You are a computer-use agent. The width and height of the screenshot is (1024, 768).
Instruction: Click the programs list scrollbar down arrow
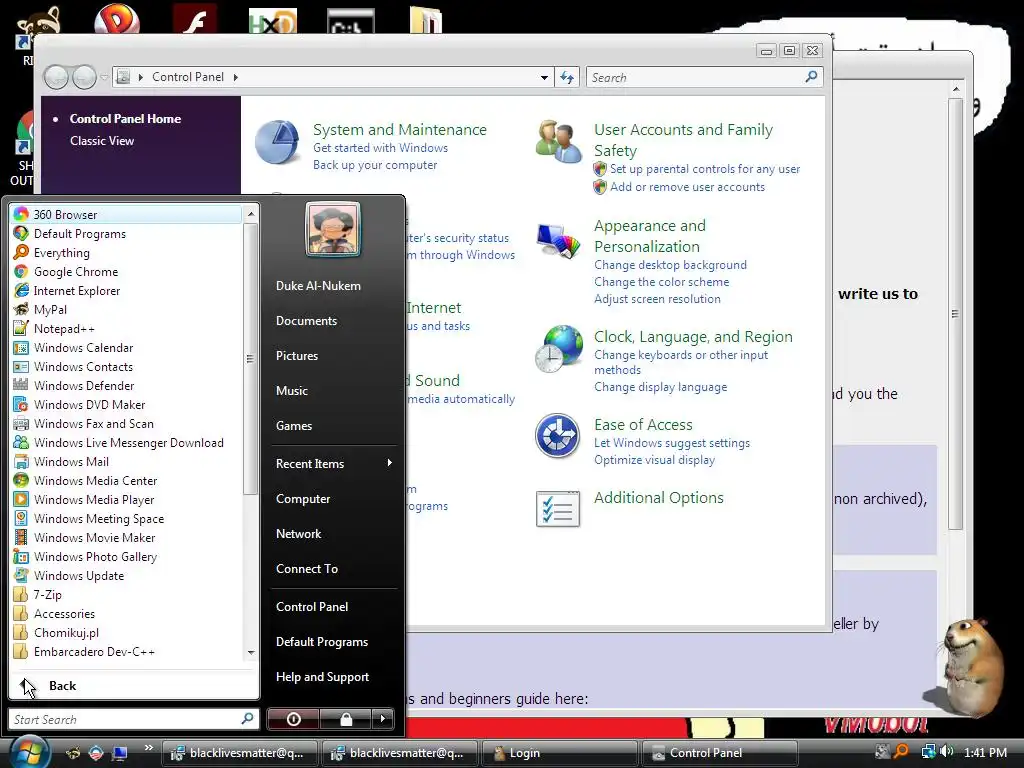(x=251, y=652)
